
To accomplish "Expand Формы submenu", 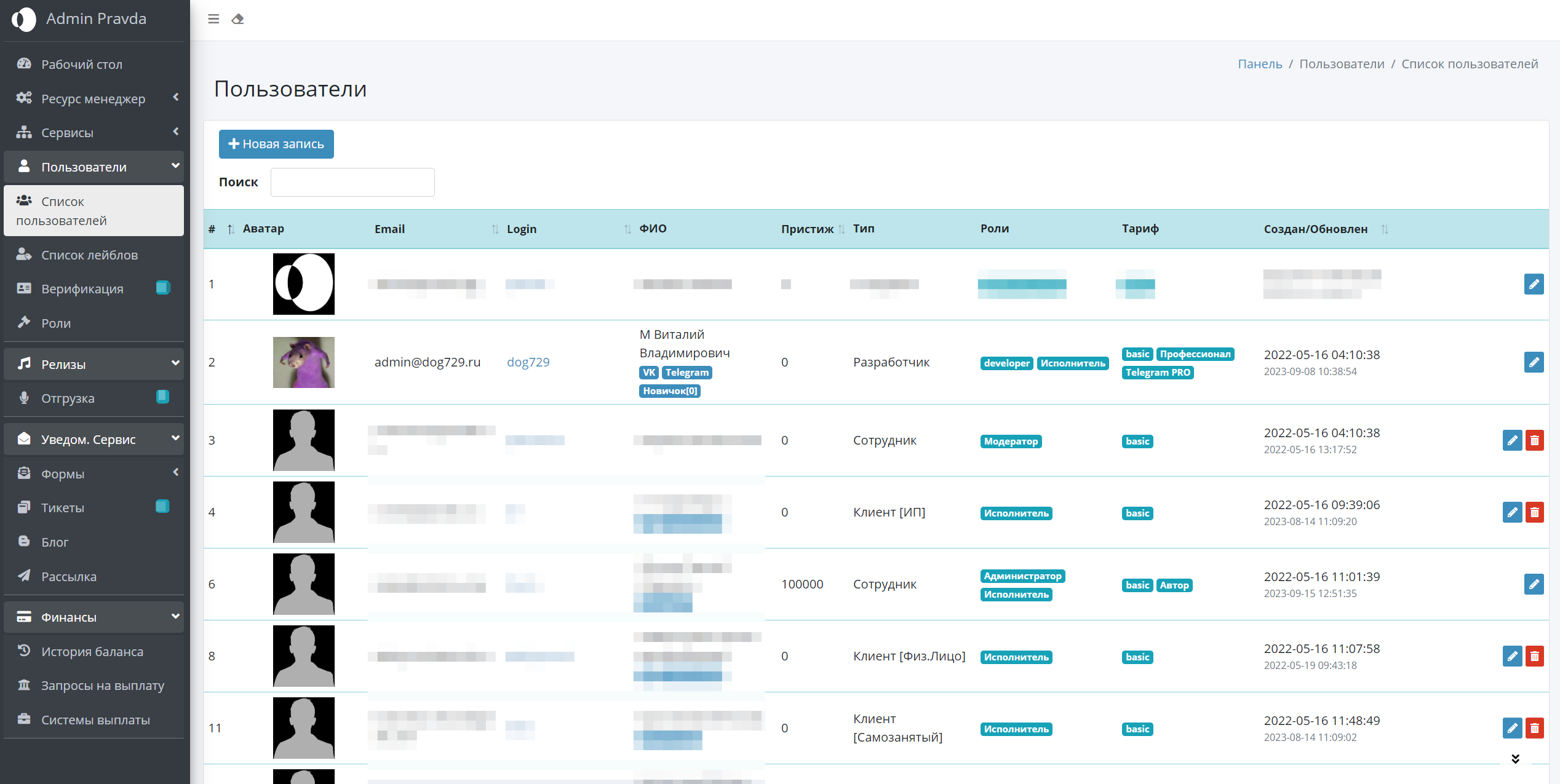I will coord(94,474).
